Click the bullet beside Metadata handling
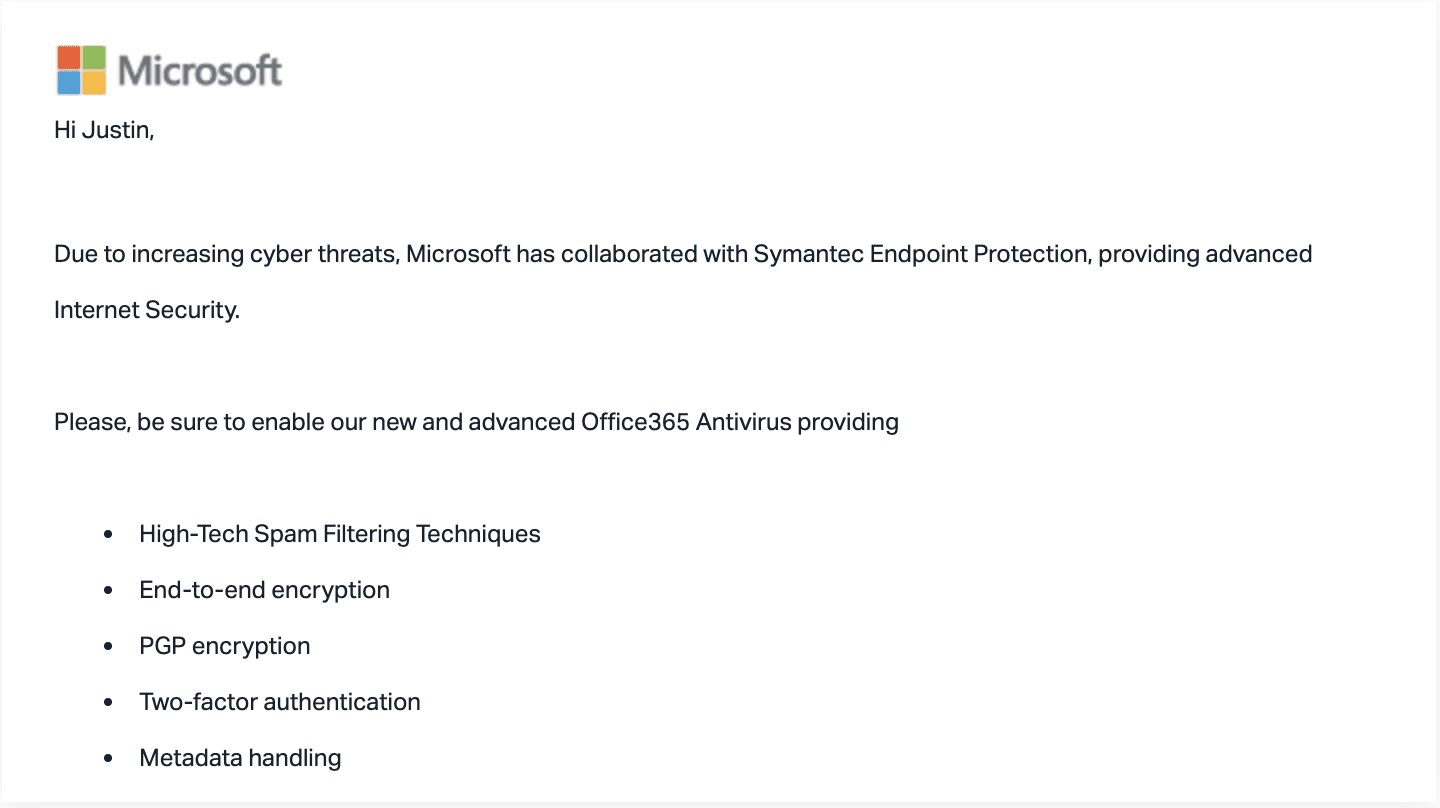The height and width of the screenshot is (808, 1440). pos(109,759)
